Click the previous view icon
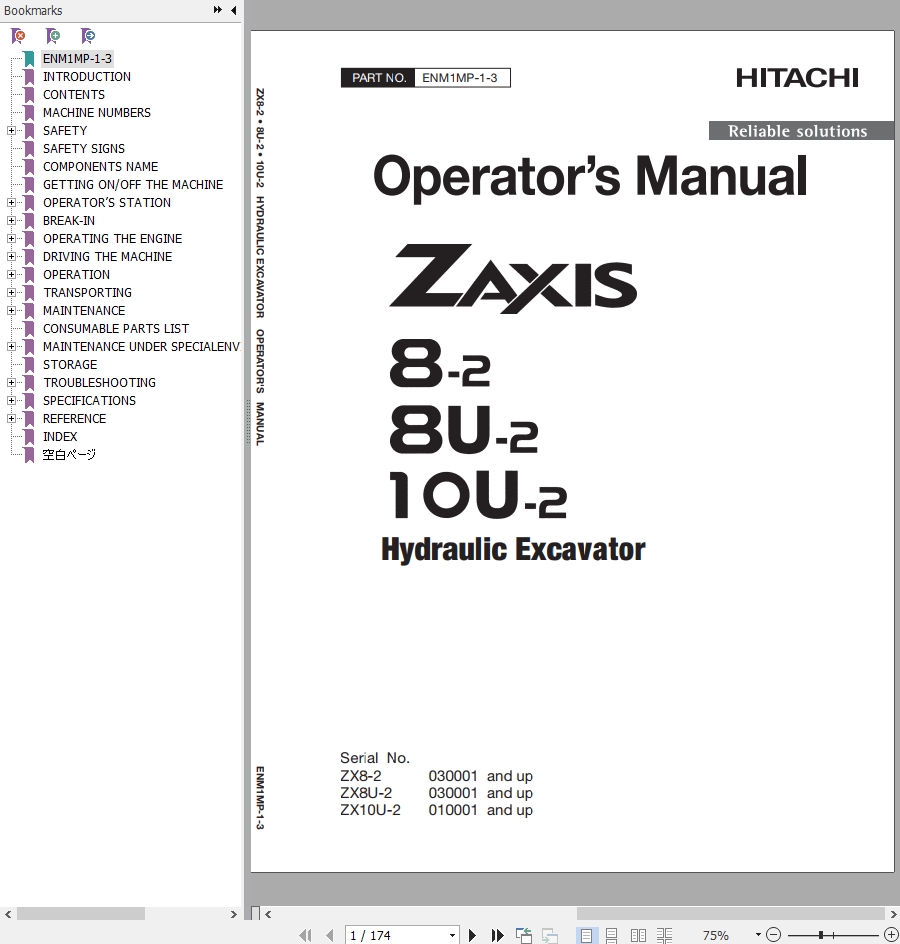This screenshot has height=944, width=900. [x=524, y=935]
